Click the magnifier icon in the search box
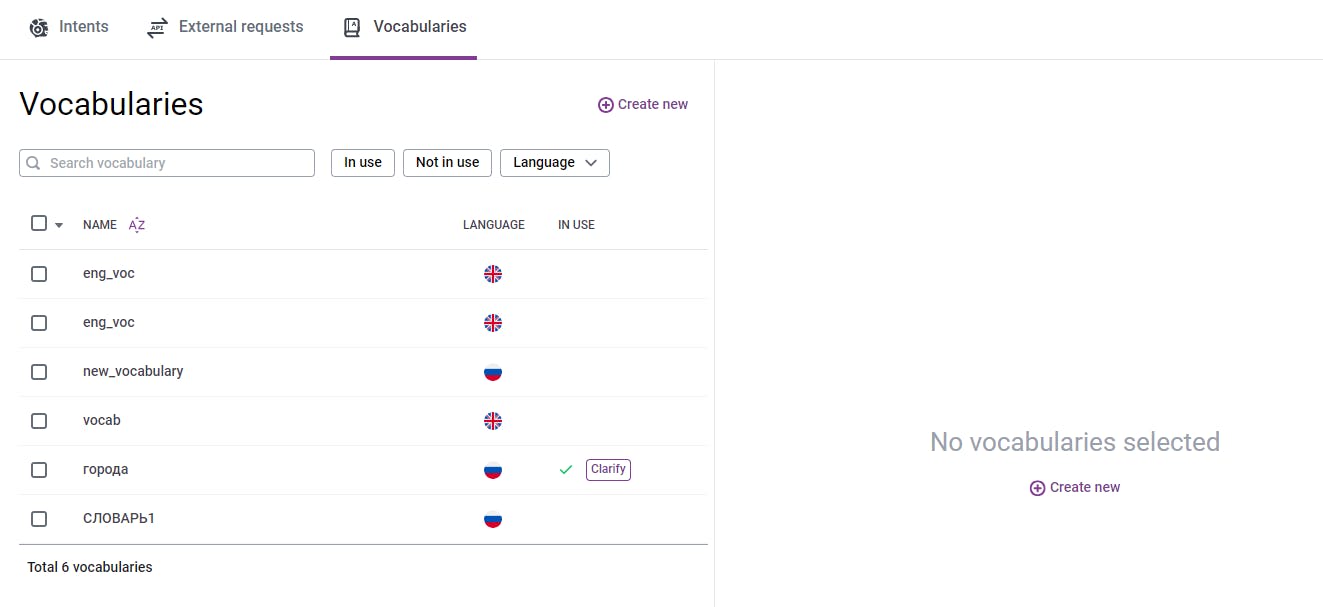 [x=34, y=163]
